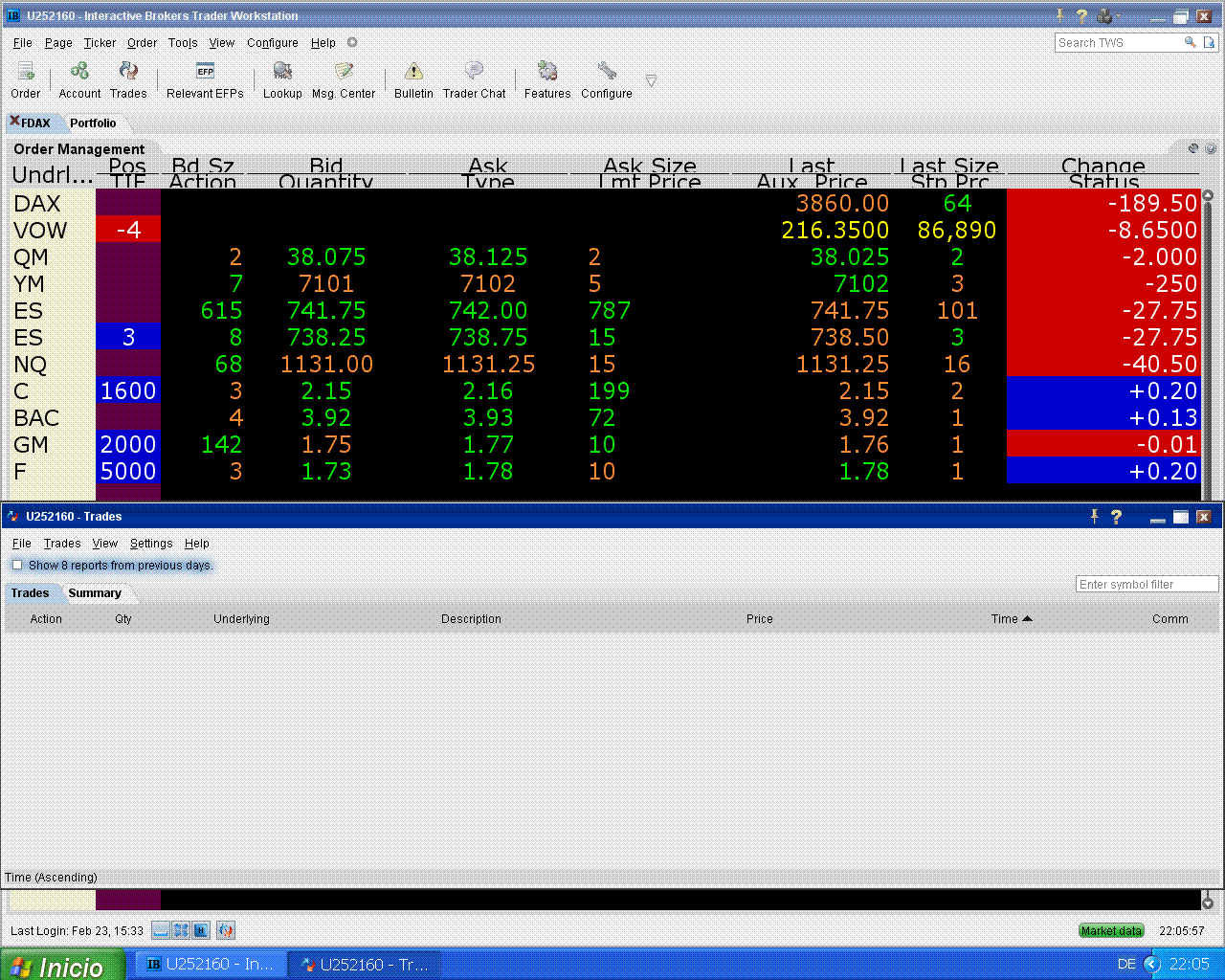Click the Enter symbol filter field
Image resolution: width=1225 pixels, height=980 pixels.
pyautogui.click(x=1148, y=584)
